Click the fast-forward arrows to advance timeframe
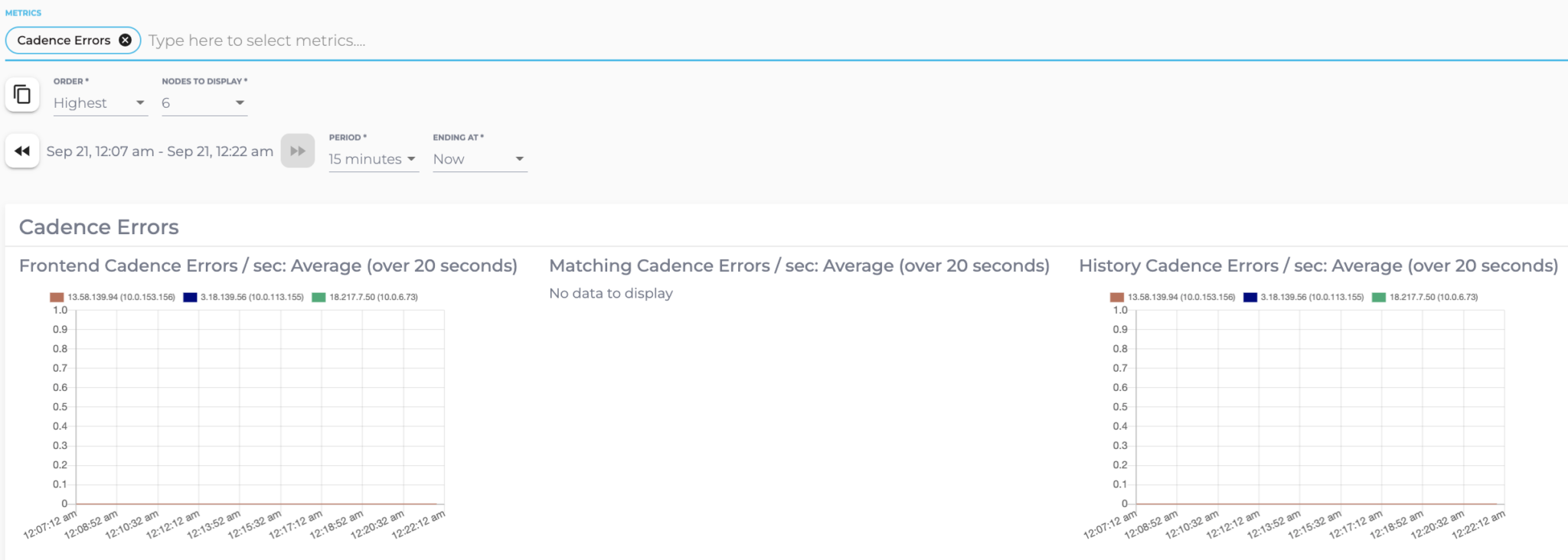 pos(298,151)
